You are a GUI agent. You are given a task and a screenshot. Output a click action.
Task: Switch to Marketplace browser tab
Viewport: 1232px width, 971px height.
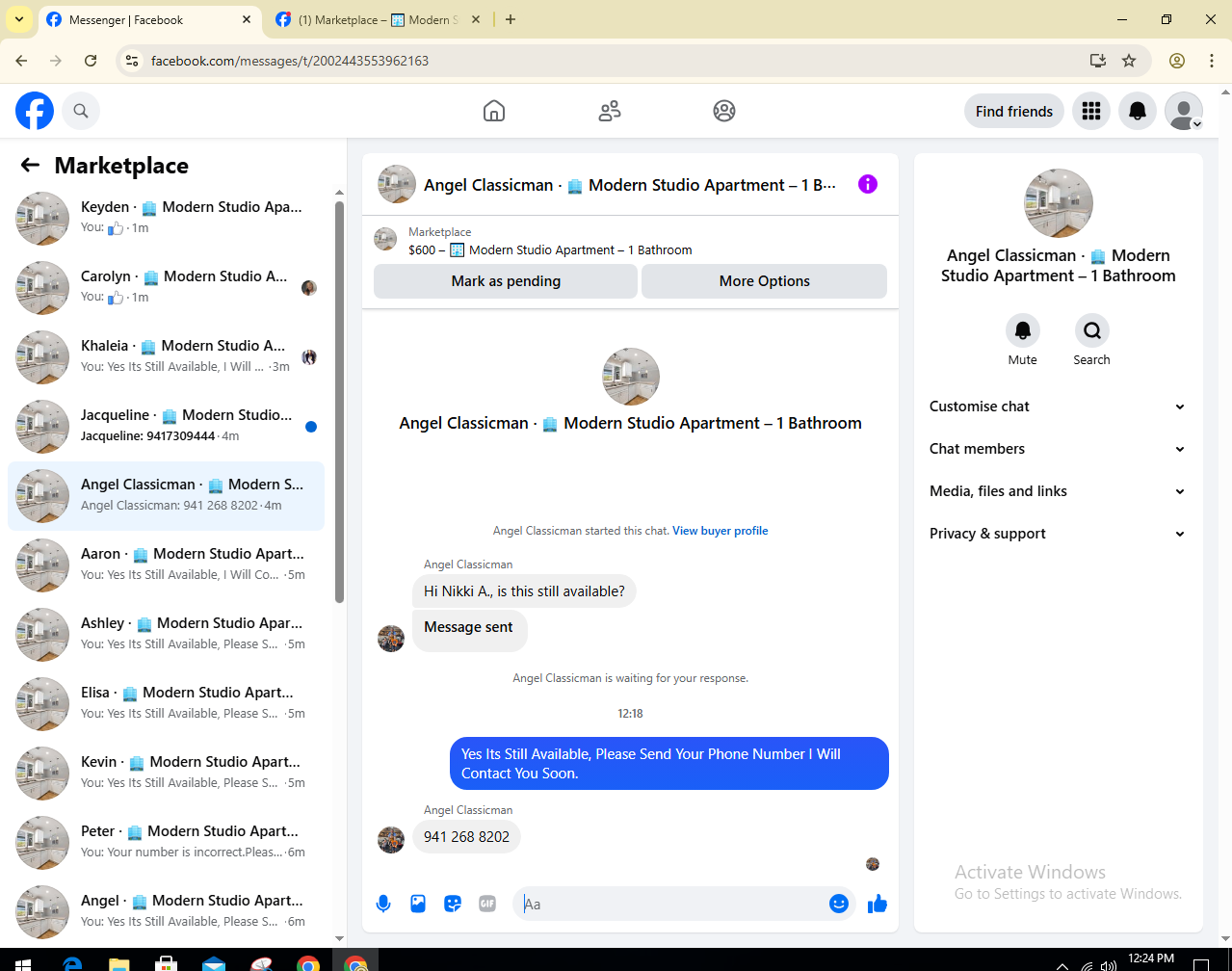(378, 20)
